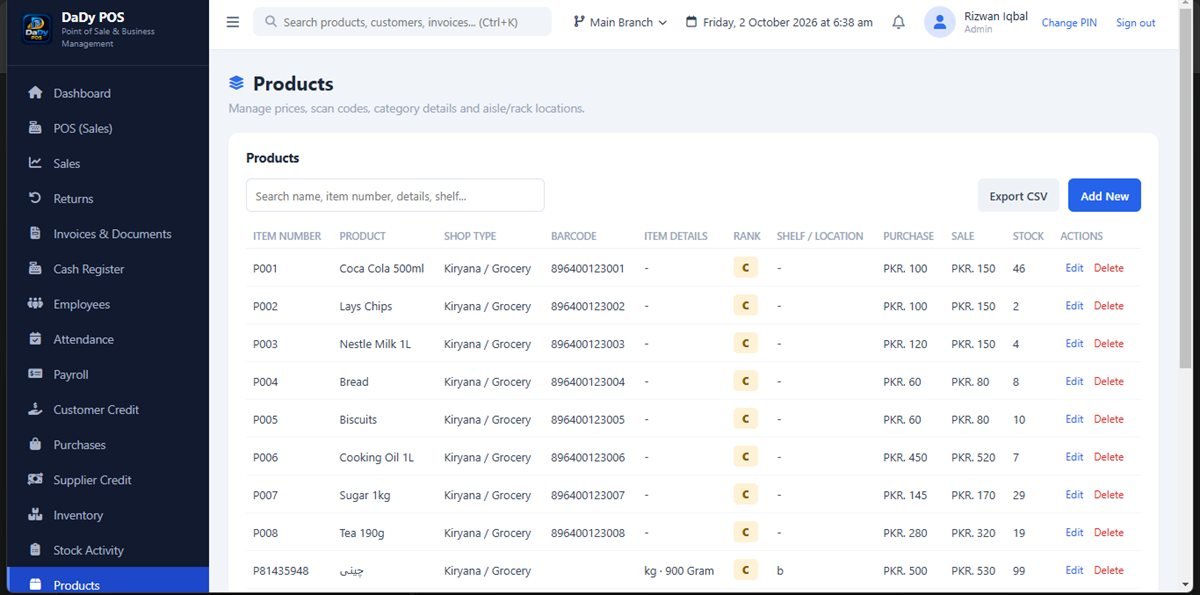Image resolution: width=1200 pixels, height=595 pixels.
Task: Select Cash Register in sidebar
Action: 108,269
